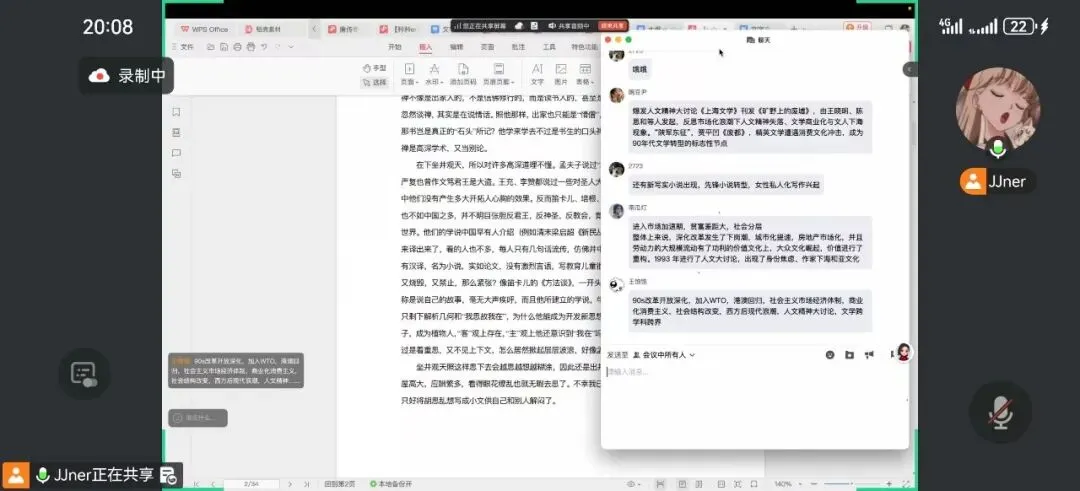Image resolution: width=1080 pixels, height=491 pixels.
Task: Expand the quick access toolbar dropdown
Action: click(x=291, y=47)
